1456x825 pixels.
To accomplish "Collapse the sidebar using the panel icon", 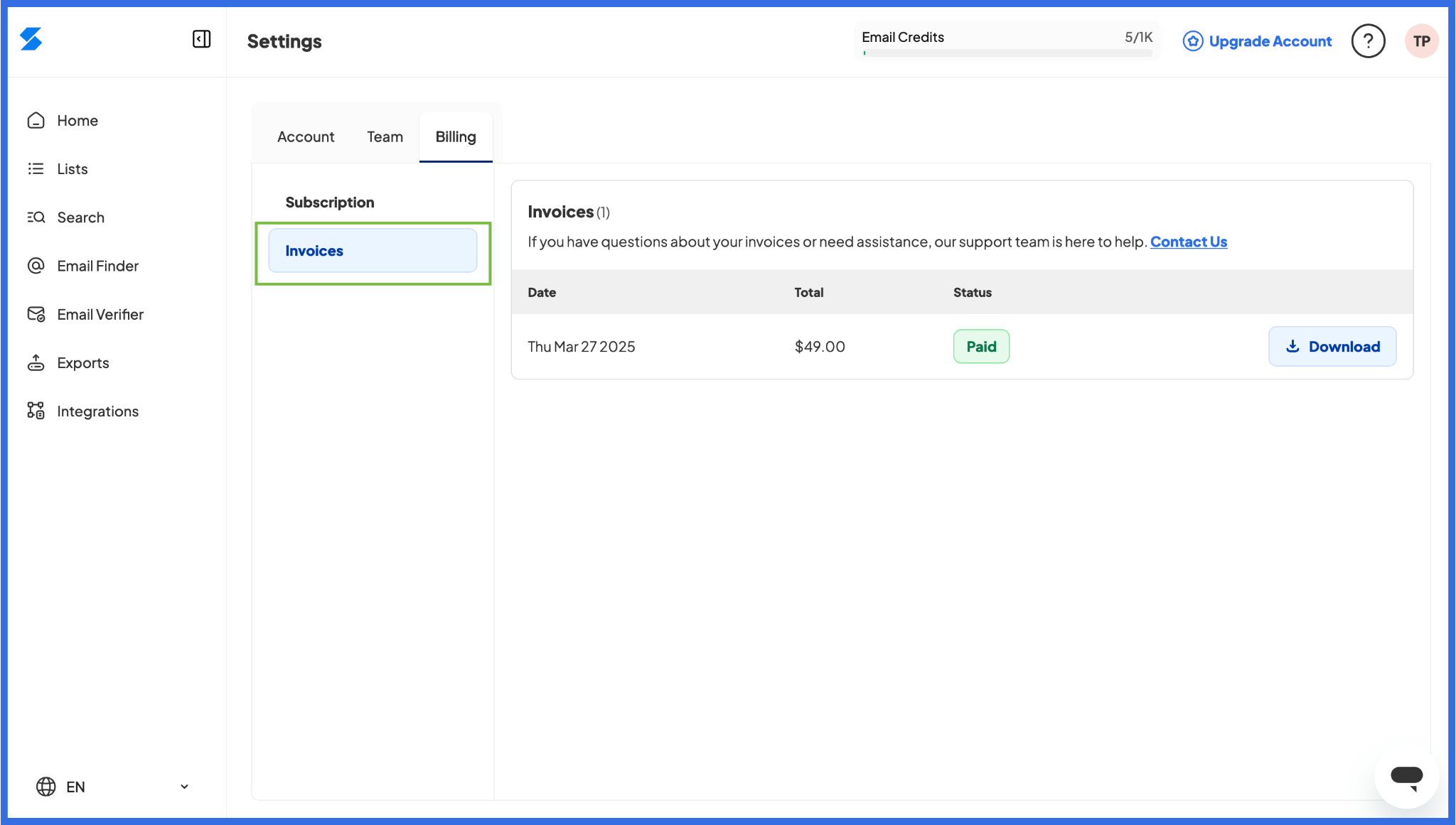I will [x=201, y=39].
